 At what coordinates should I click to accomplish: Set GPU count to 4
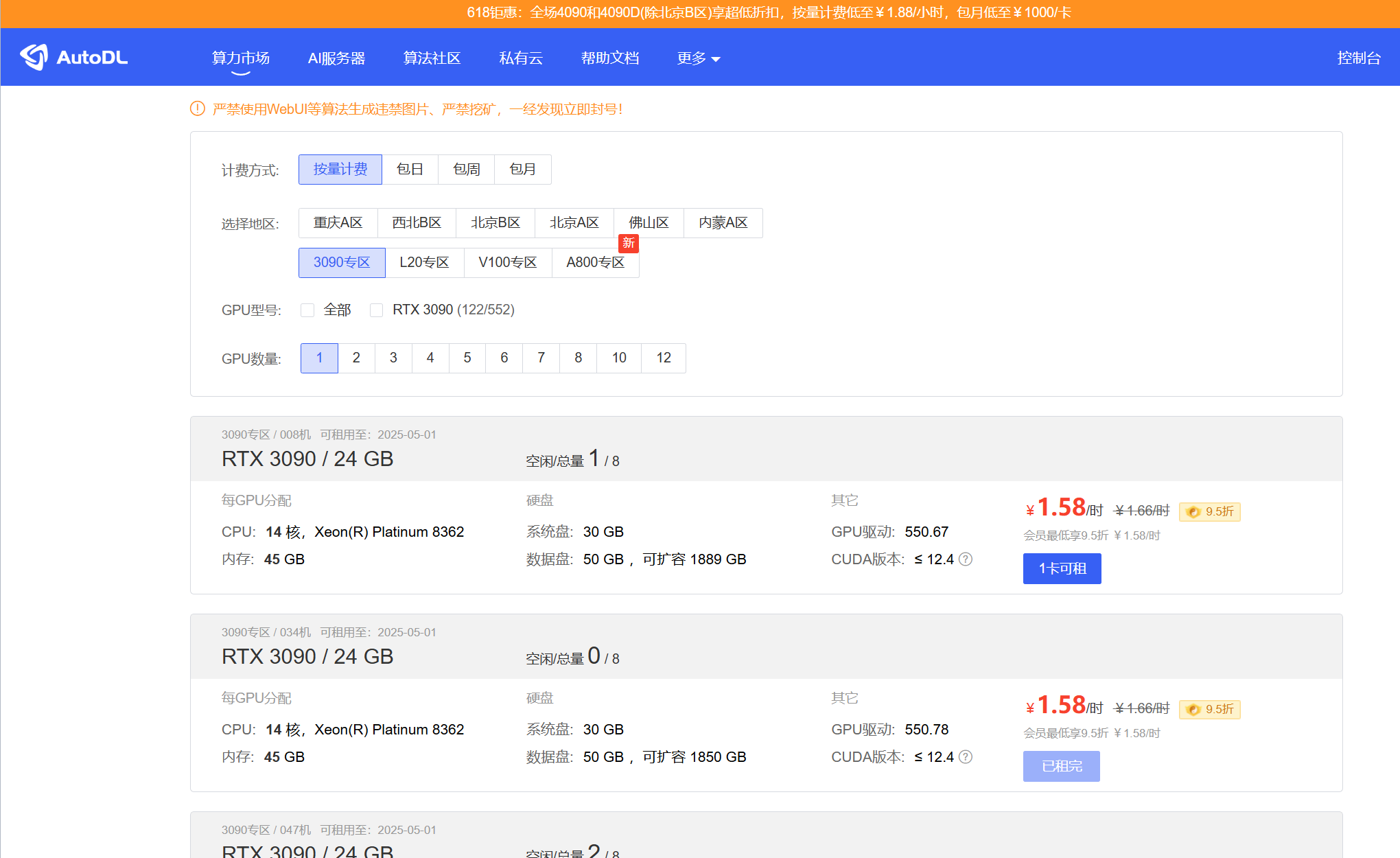coord(430,358)
